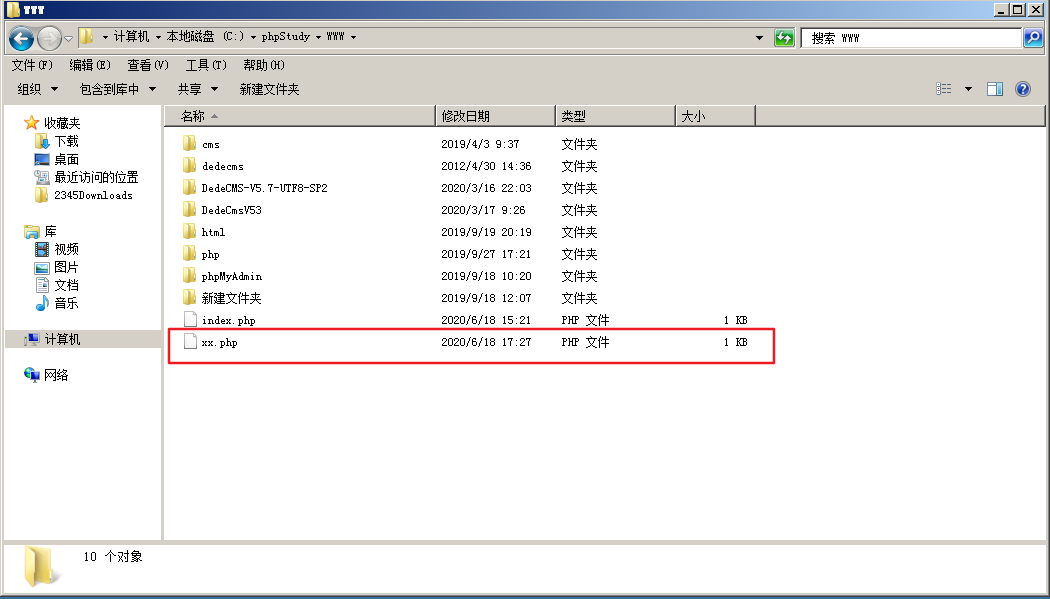
Task: Open the 工具(T) menu
Action: point(206,65)
